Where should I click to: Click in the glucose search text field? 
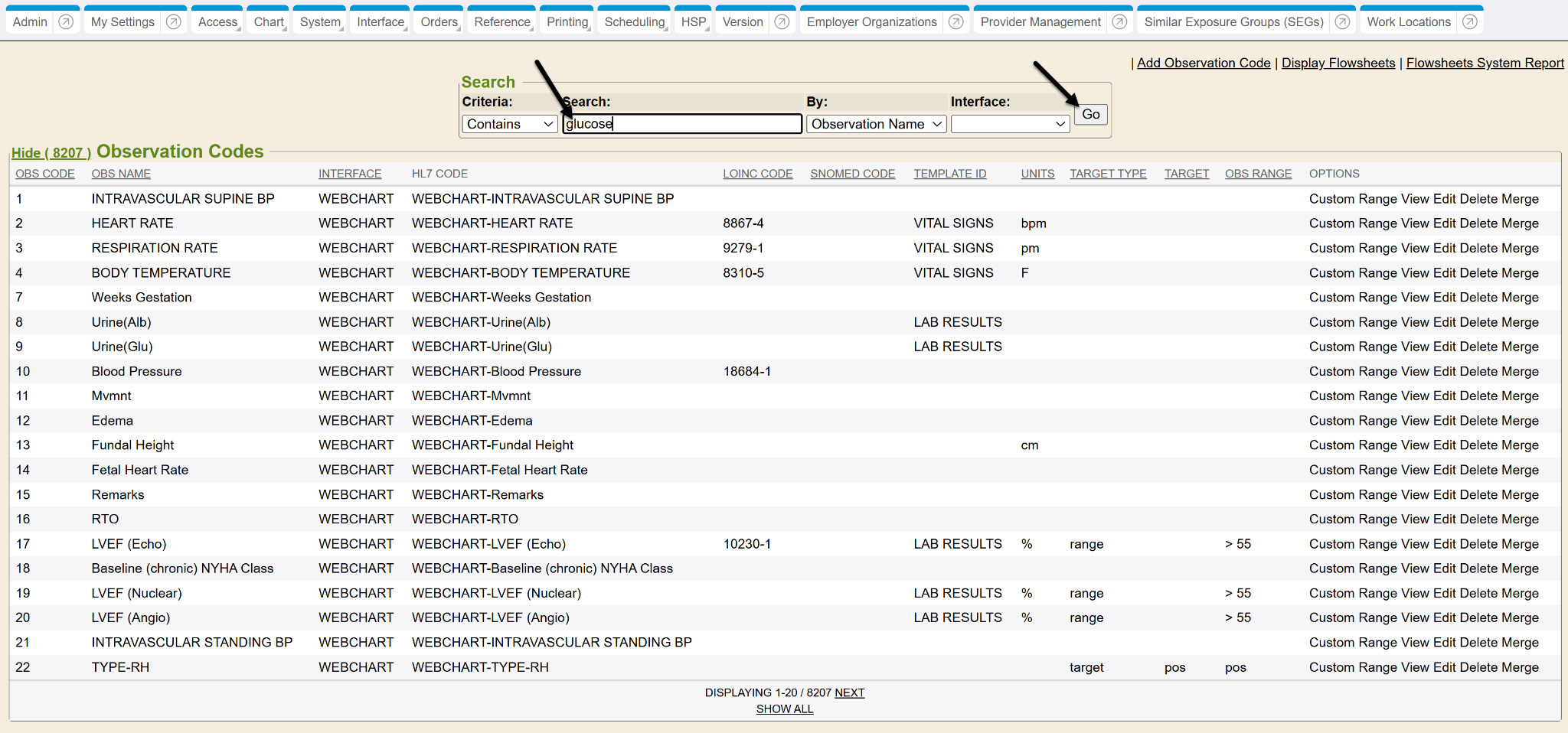click(x=681, y=124)
